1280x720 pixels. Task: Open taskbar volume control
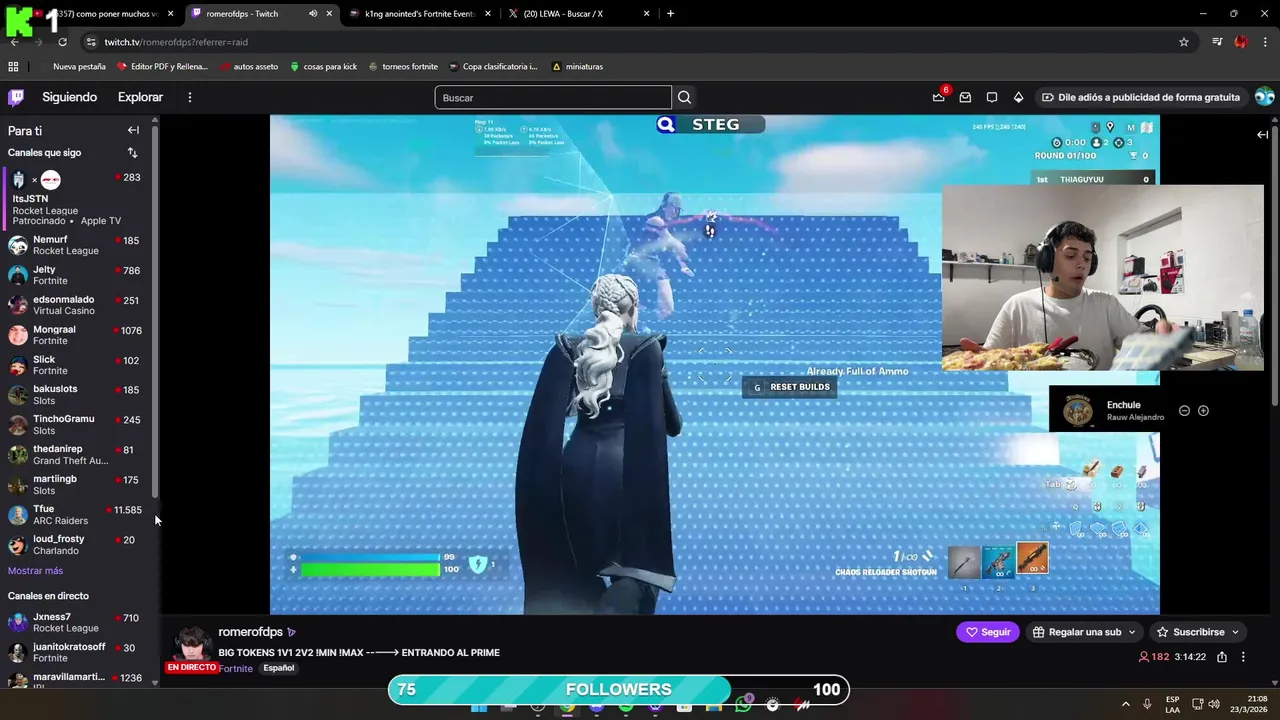coord(1215,704)
